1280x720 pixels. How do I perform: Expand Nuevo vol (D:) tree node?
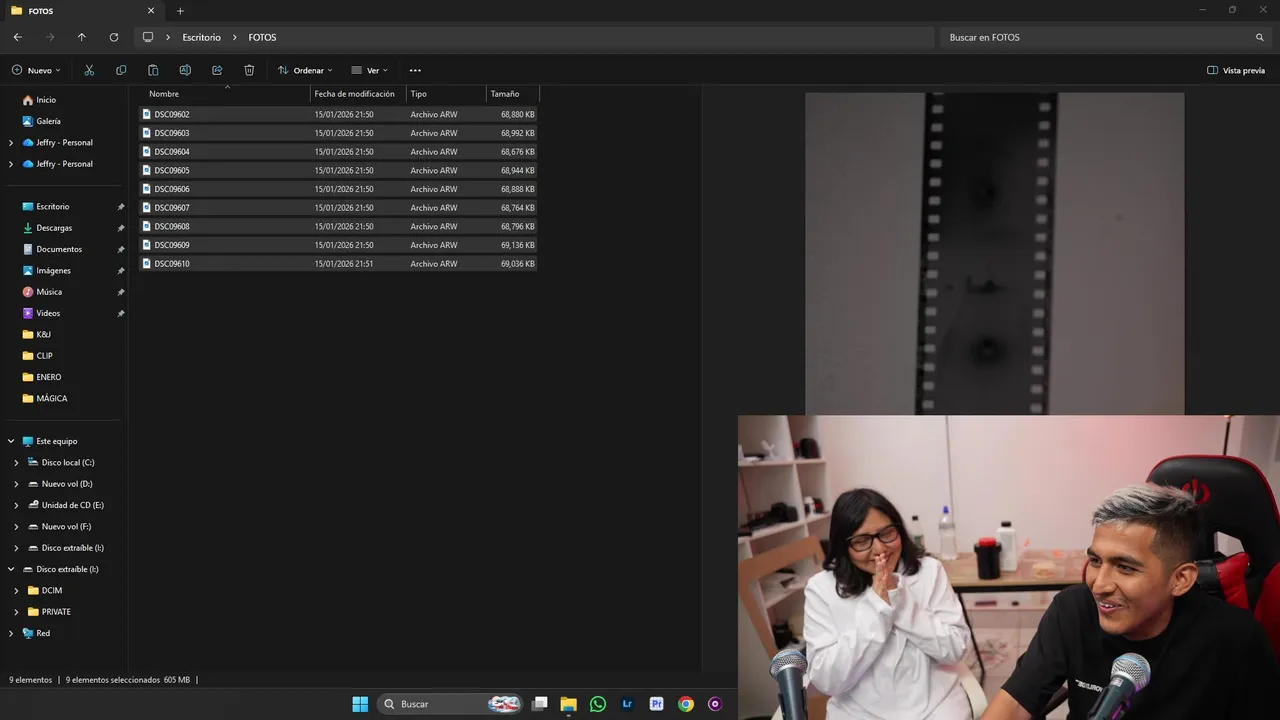point(16,484)
